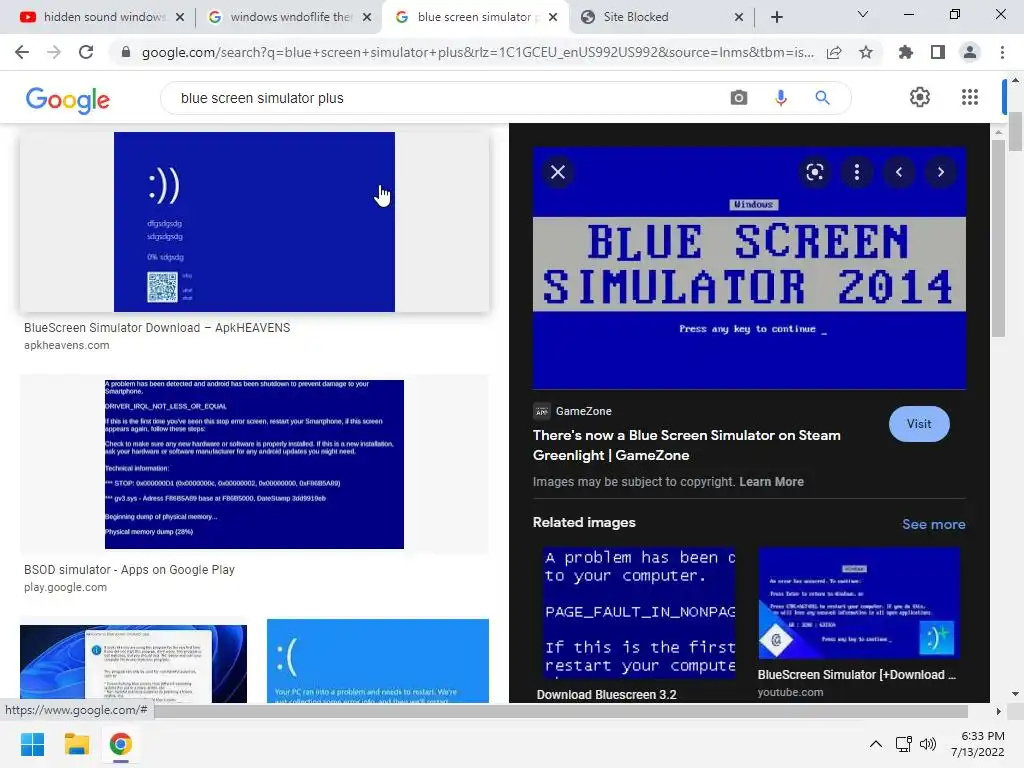
Task: Start voice search with the microphone
Action: [x=780, y=98]
